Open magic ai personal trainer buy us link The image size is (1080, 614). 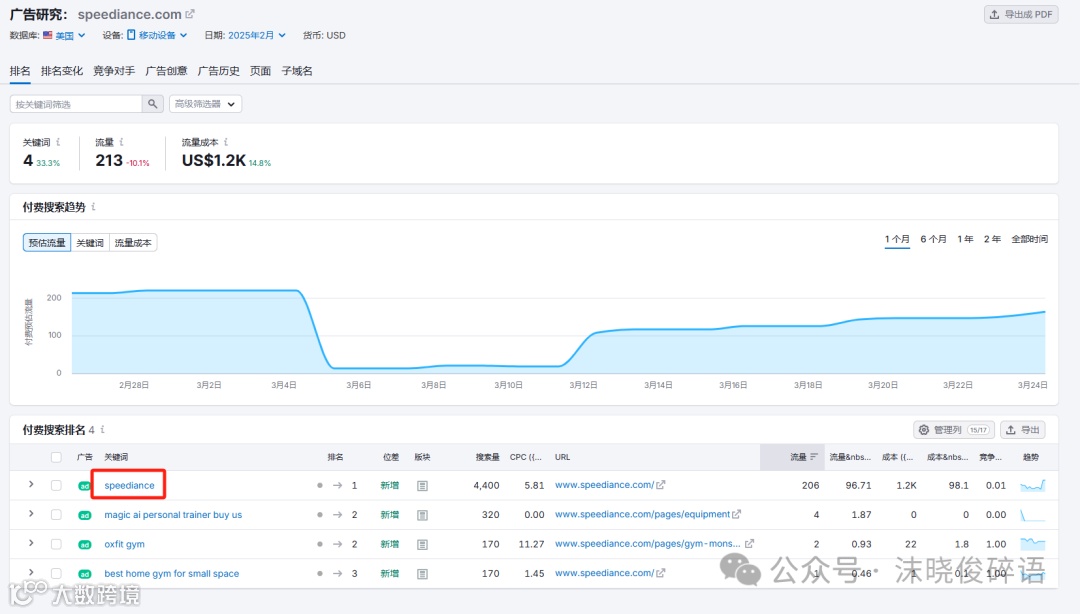click(x=173, y=515)
